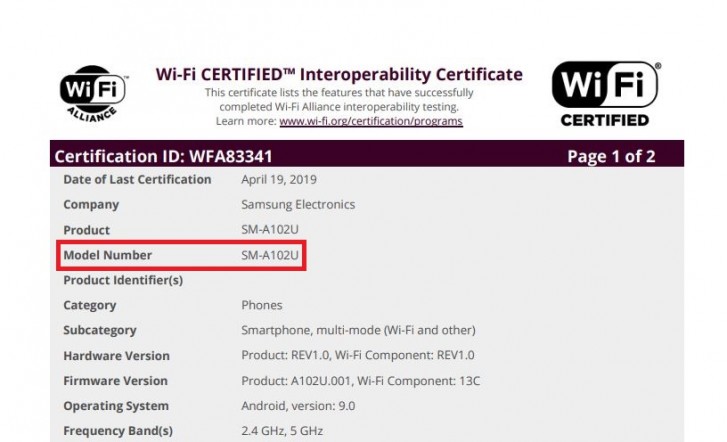Select the Certification ID WFA83341 header
The height and width of the screenshot is (442, 727).
(163, 156)
